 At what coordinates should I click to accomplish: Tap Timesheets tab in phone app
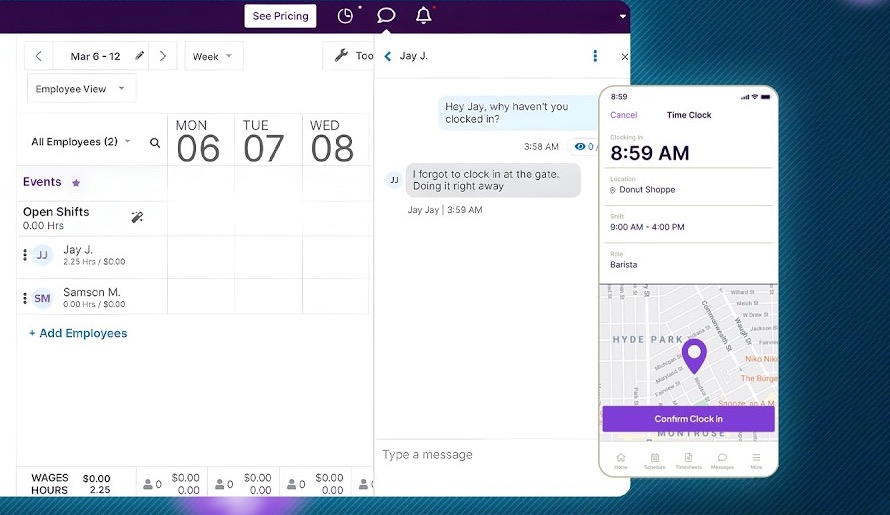(689, 460)
